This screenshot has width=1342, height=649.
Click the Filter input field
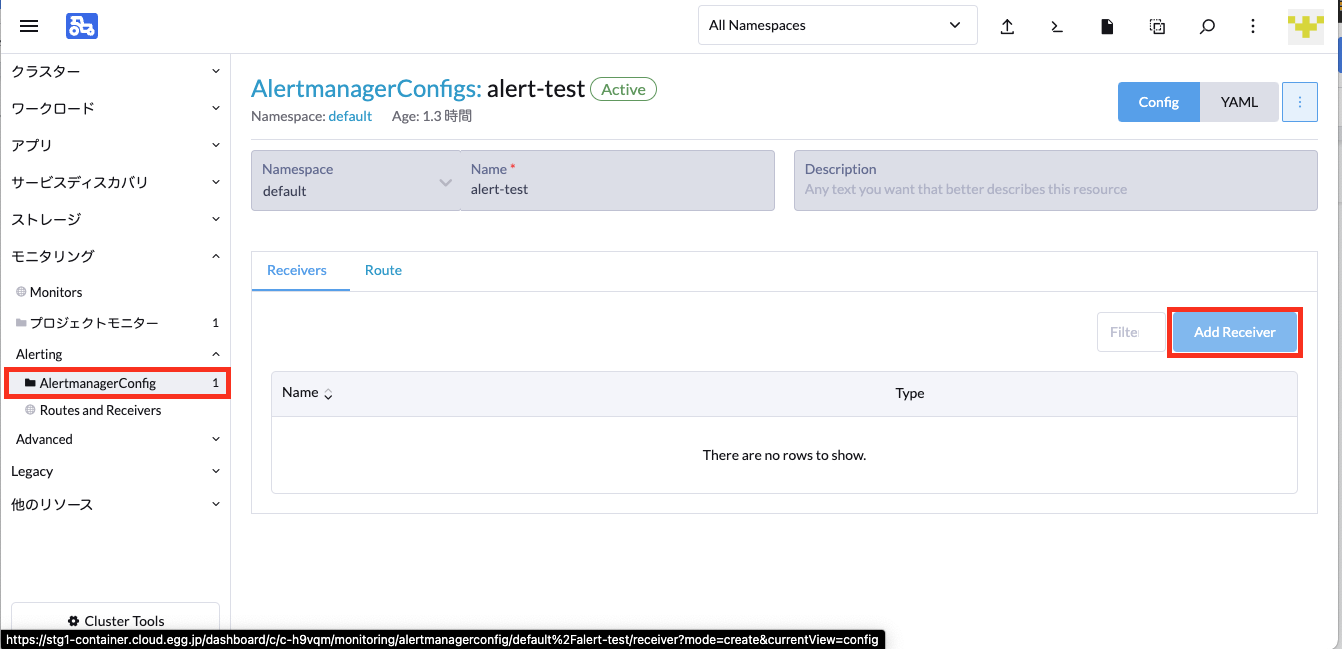tap(1131, 332)
